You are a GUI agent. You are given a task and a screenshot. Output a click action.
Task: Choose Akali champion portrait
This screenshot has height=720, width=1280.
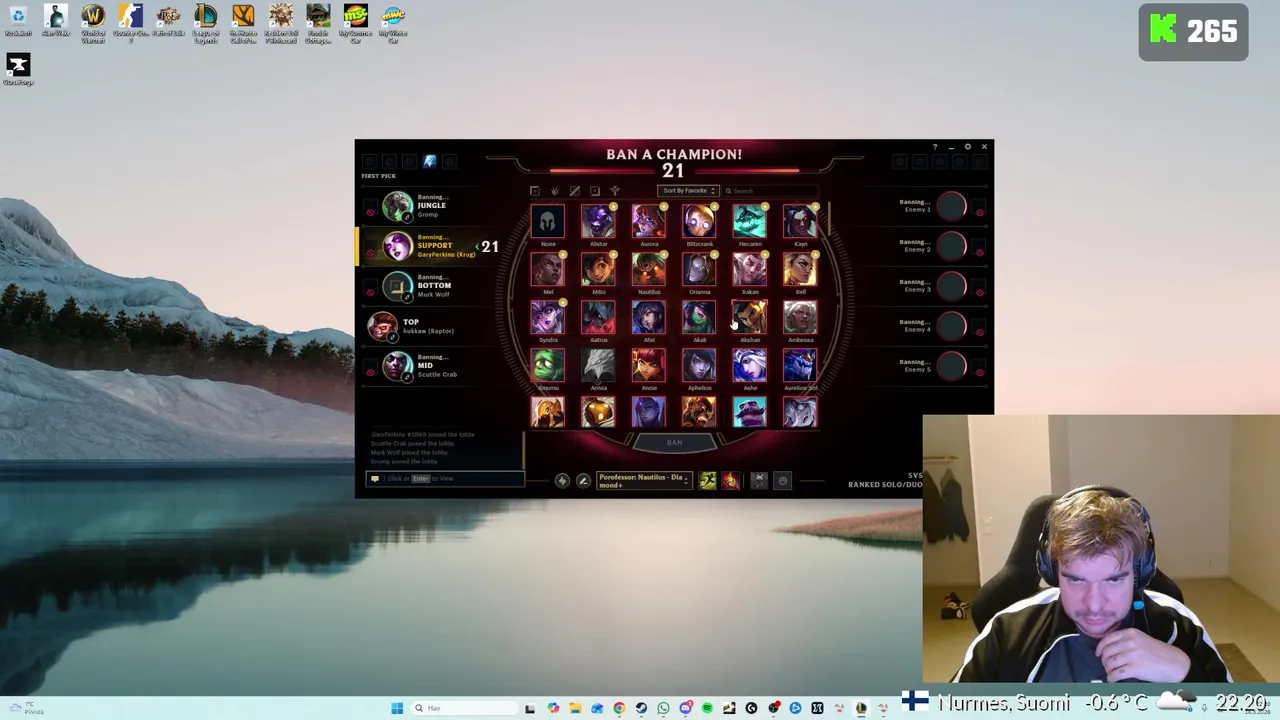coord(699,317)
